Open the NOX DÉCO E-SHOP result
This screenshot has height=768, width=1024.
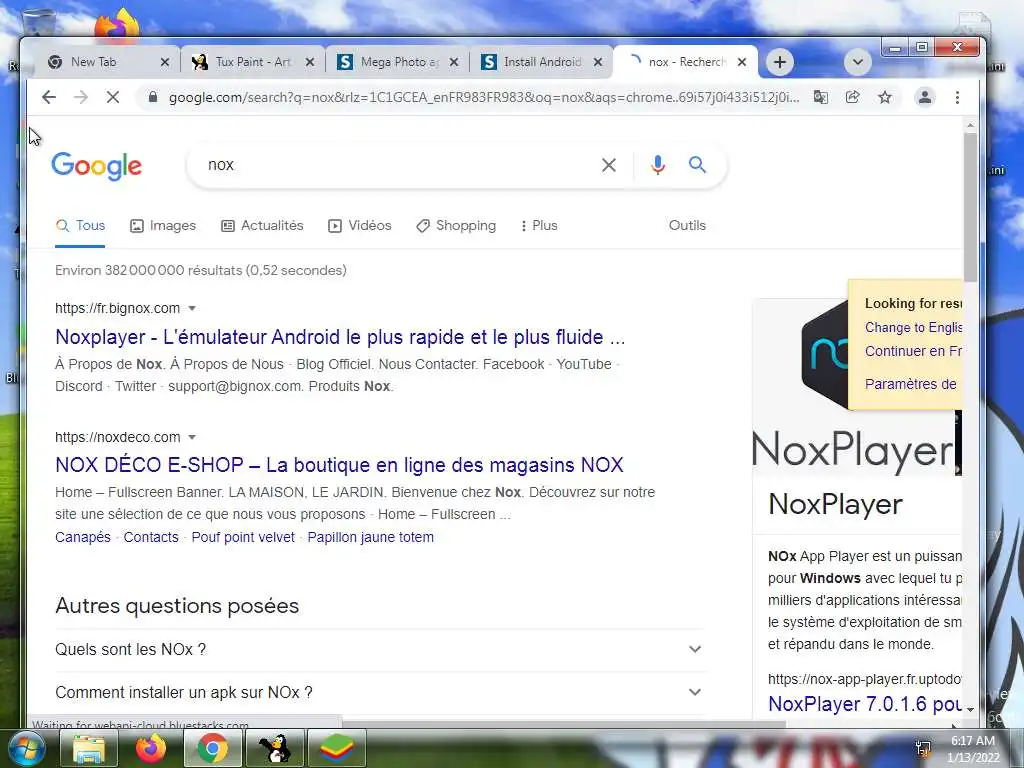coord(340,465)
